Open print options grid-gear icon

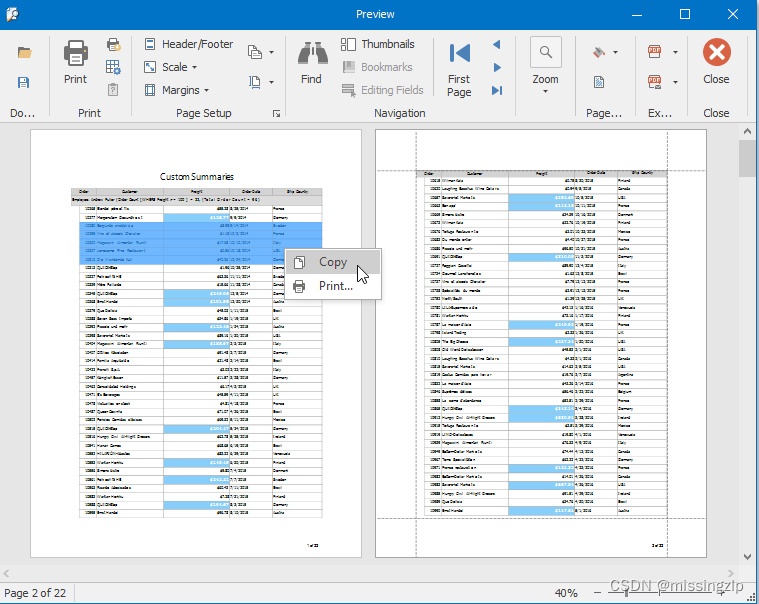[x=113, y=67]
